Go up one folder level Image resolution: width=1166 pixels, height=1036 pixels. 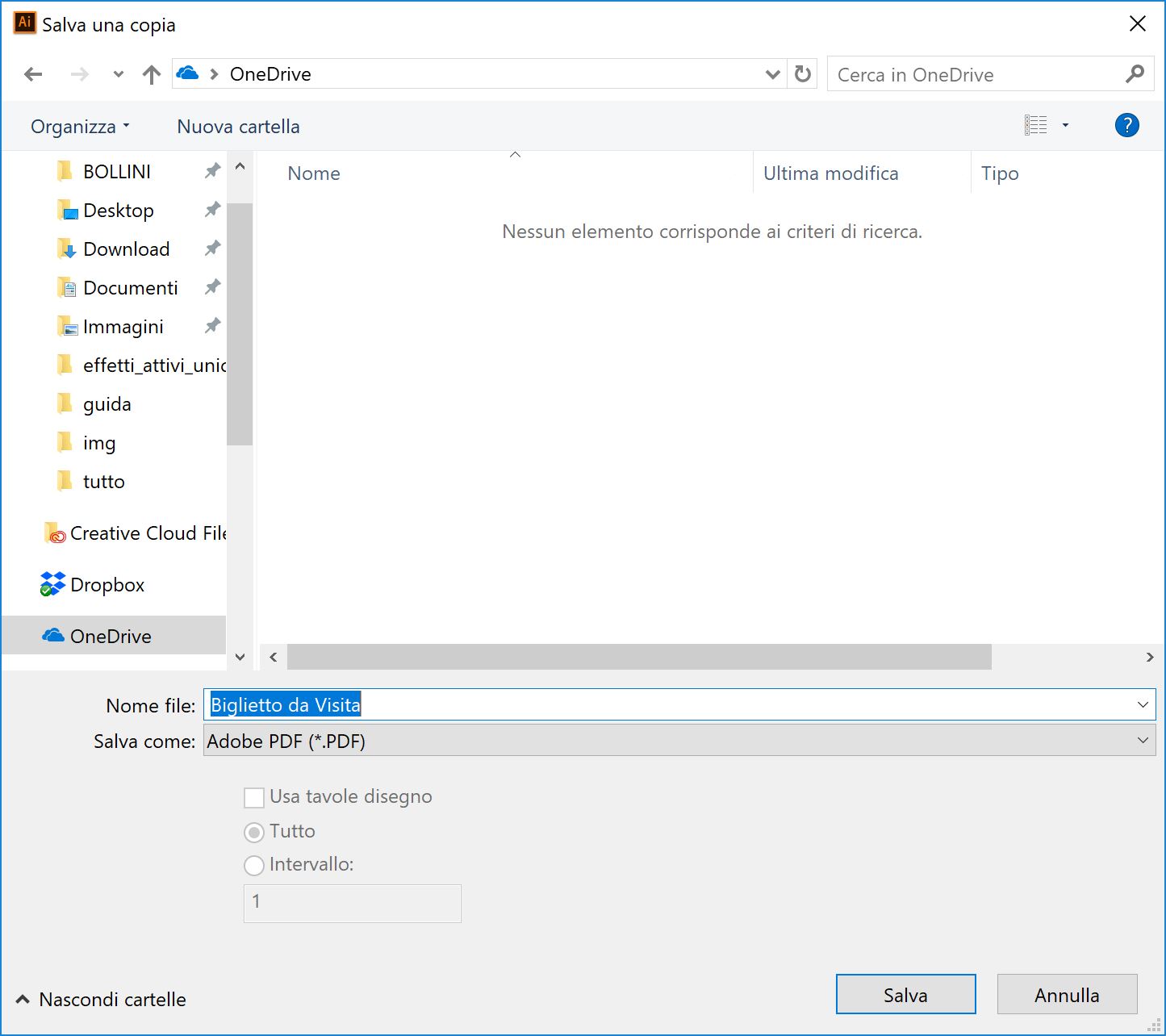(151, 74)
